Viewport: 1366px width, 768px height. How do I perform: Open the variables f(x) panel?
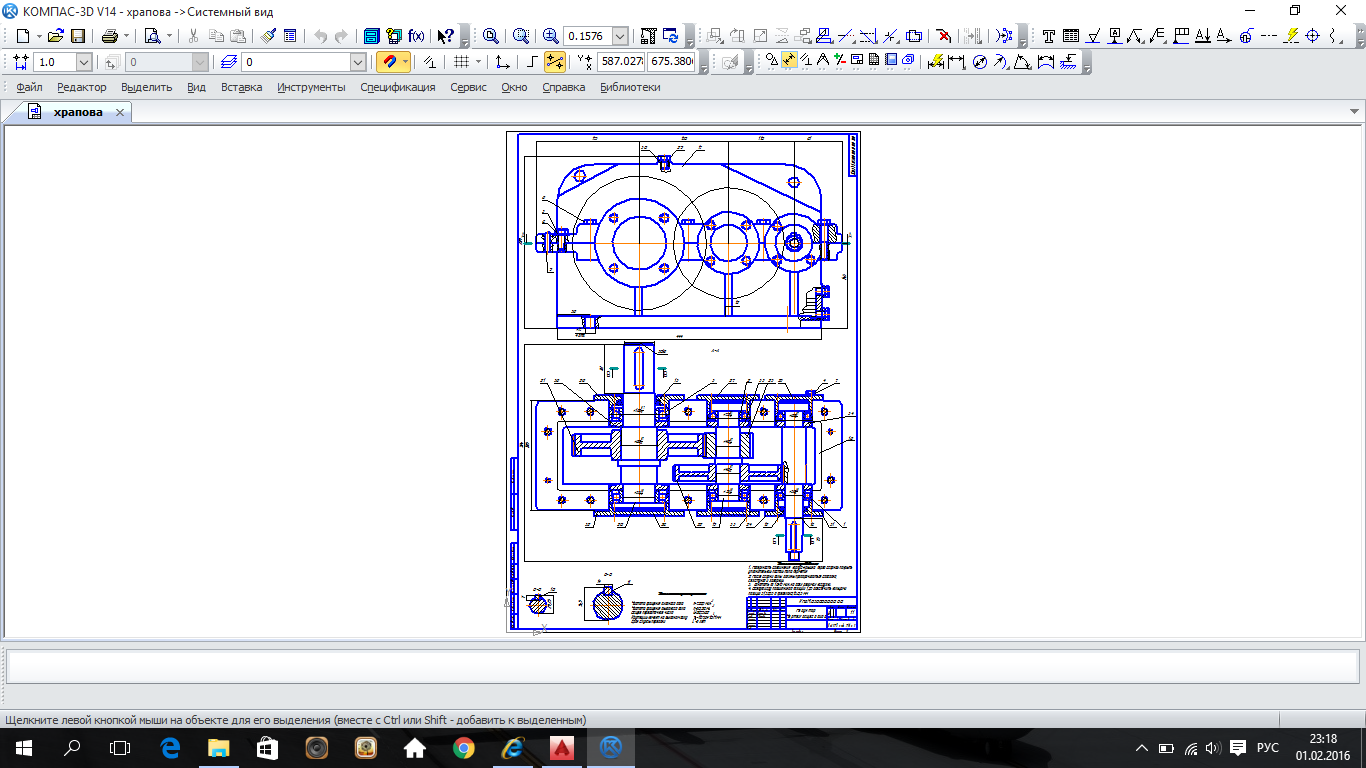click(416, 36)
